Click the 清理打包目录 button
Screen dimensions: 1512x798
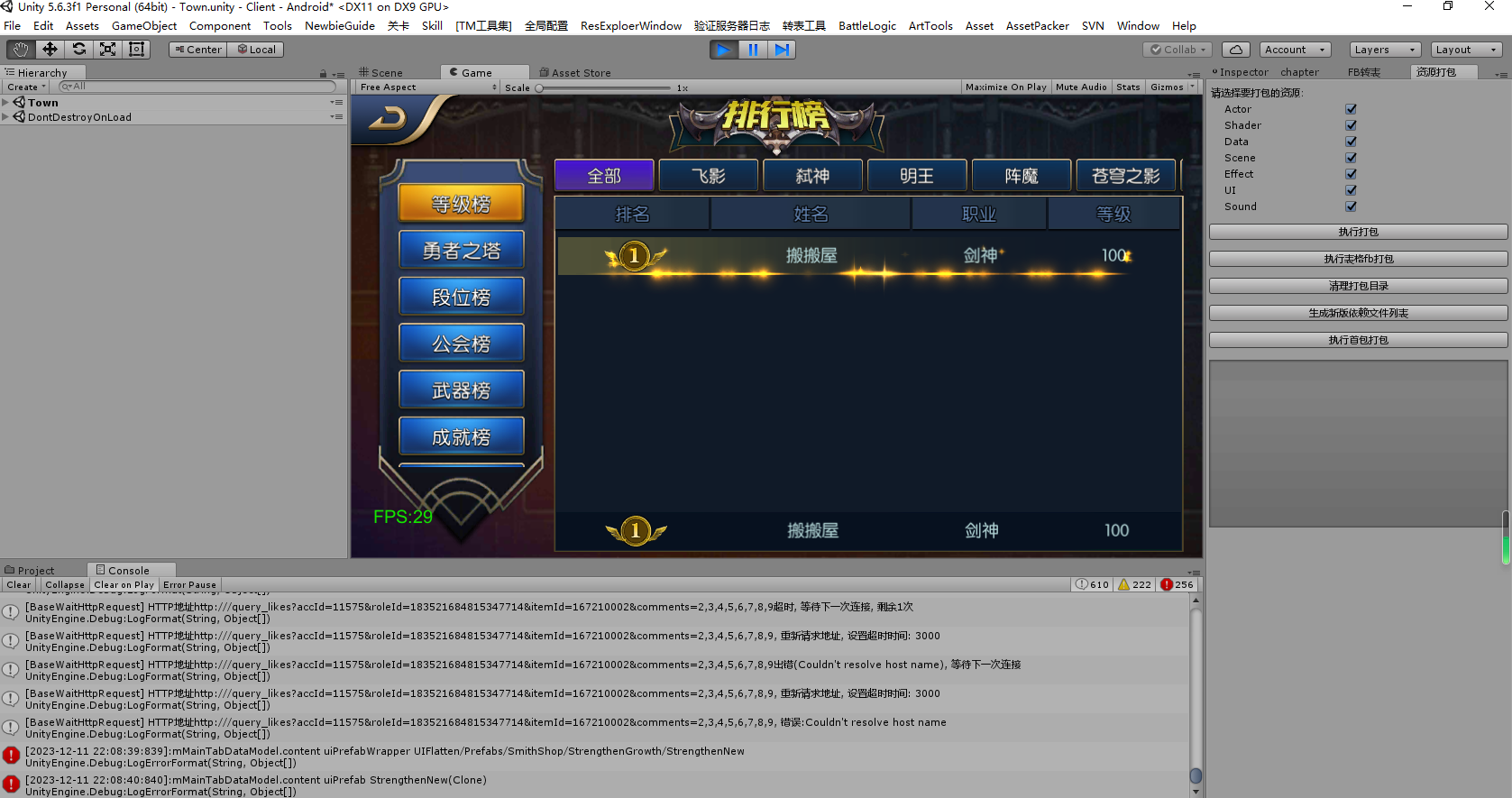1358,286
